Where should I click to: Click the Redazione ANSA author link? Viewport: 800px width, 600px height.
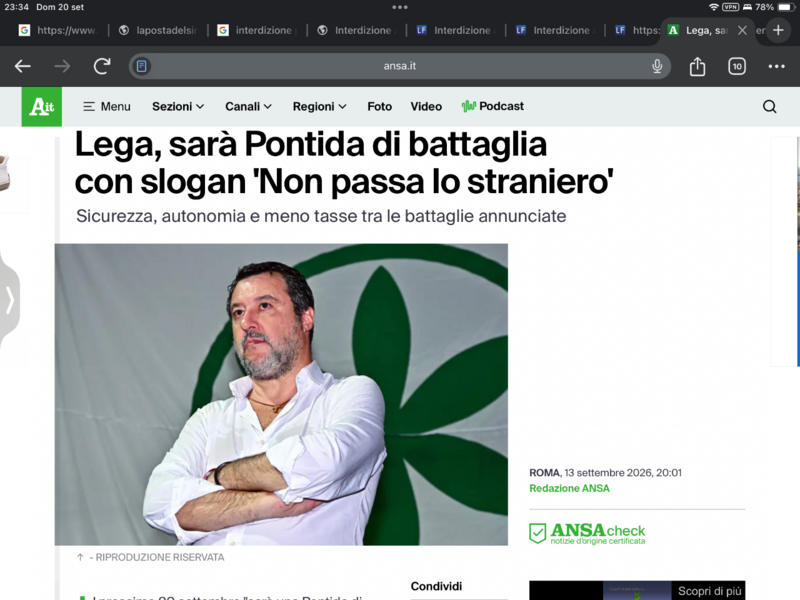click(x=569, y=488)
